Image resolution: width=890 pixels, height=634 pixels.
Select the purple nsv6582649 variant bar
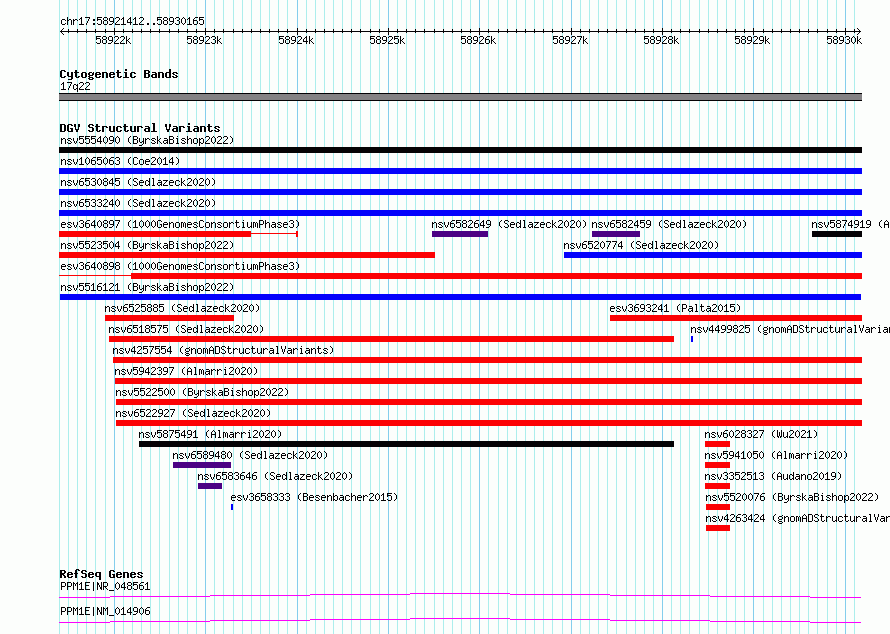(x=460, y=234)
